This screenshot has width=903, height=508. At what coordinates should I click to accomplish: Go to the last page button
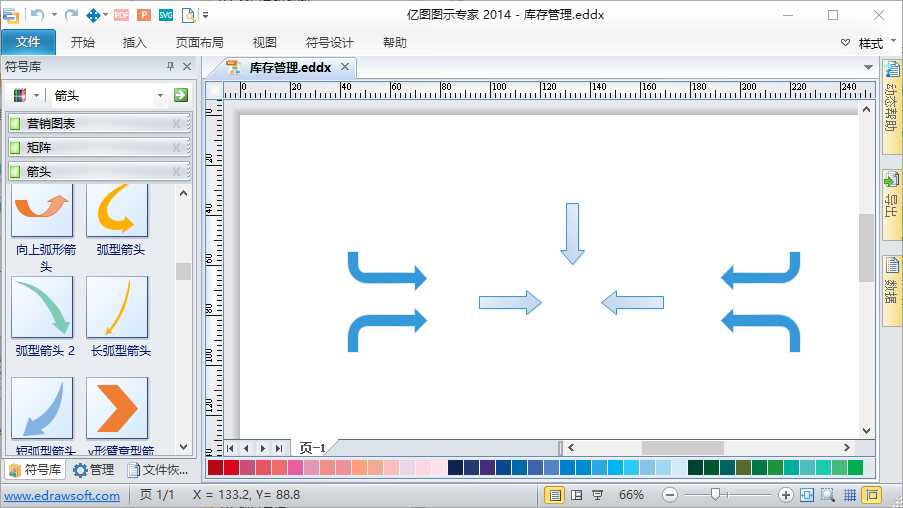coord(279,448)
